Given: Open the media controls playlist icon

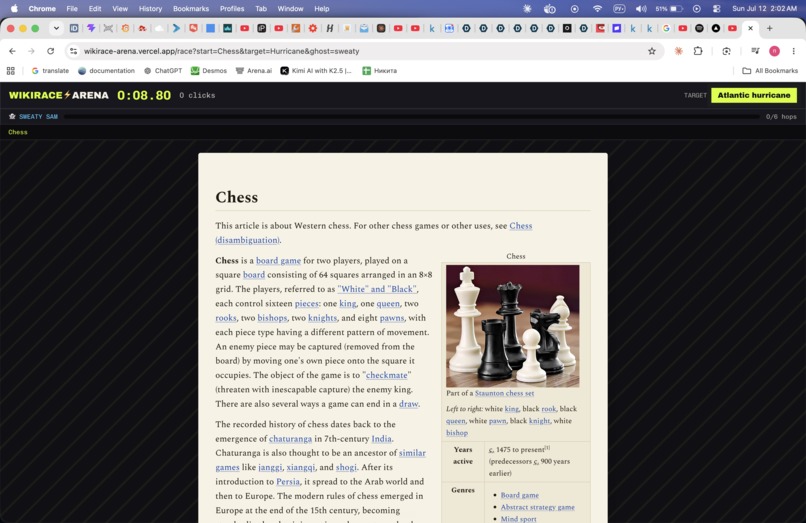Looking at the screenshot, I should 755,51.
